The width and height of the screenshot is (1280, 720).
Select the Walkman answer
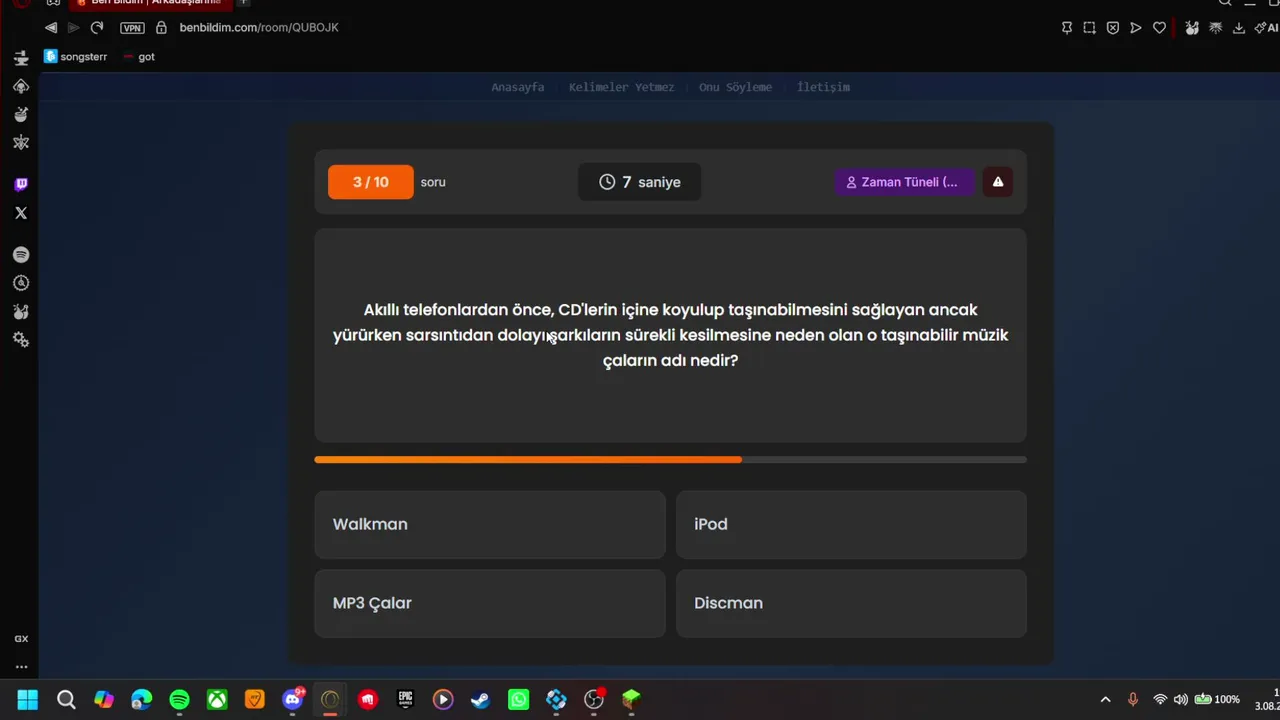click(x=490, y=524)
